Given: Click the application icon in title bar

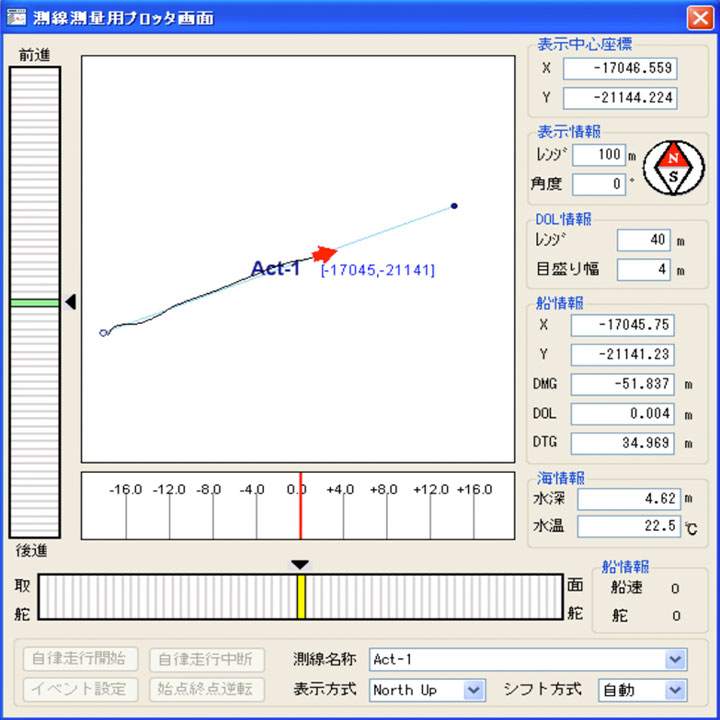Looking at the screenshot, I should [x=17, y=17].
